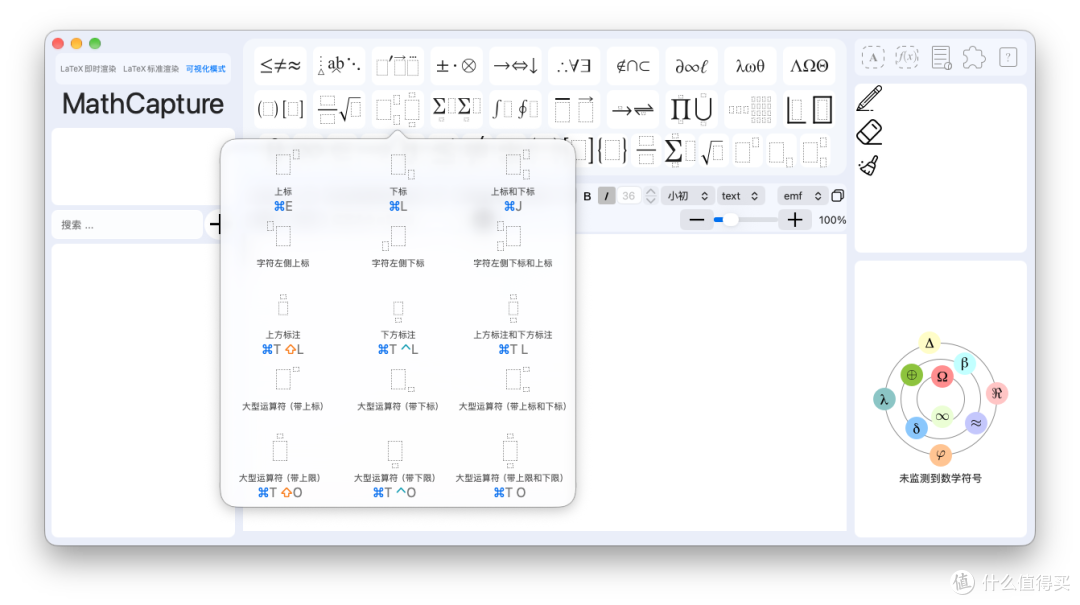Toggle italic formatting (I)

pos(606,196)
